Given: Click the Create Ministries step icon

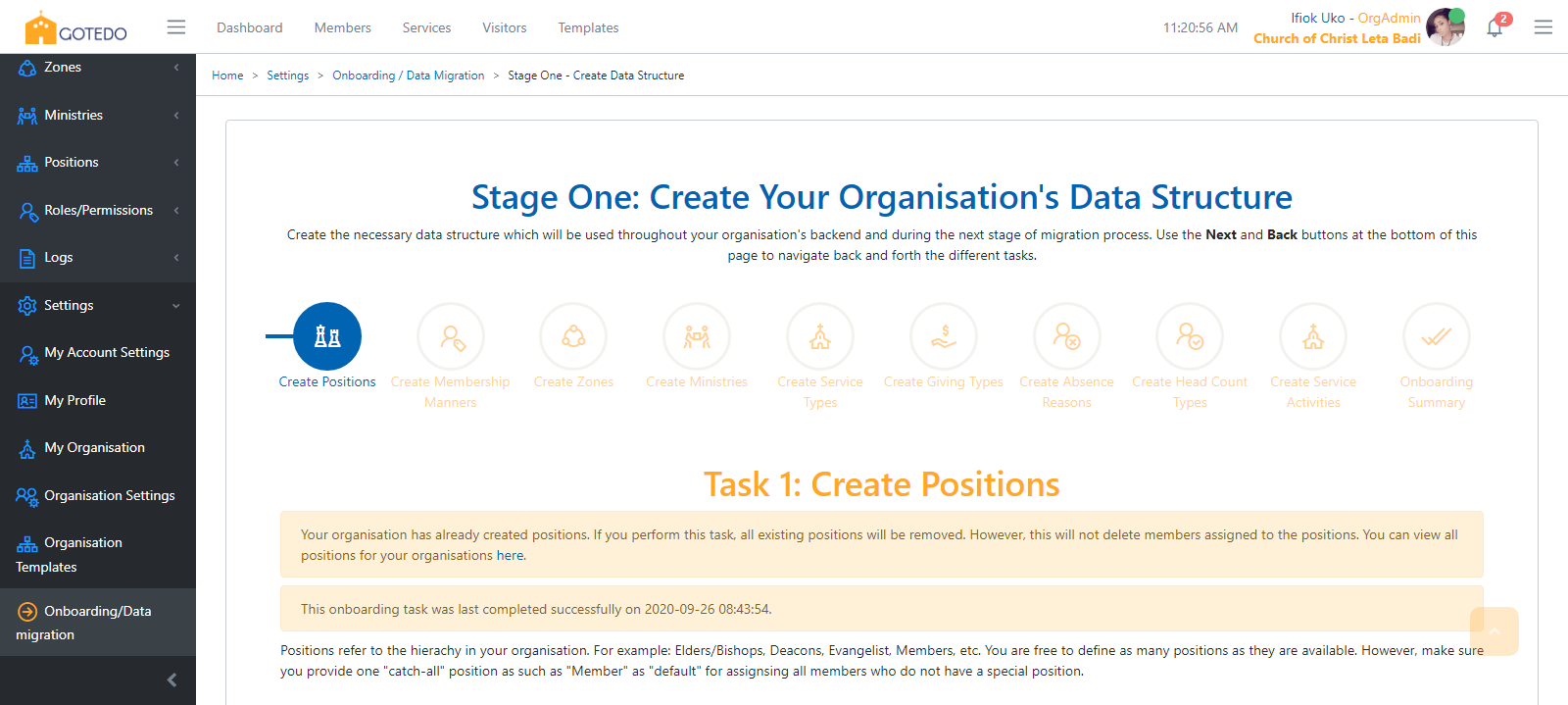Looking at the screenshot, I should tap(697, 336).
